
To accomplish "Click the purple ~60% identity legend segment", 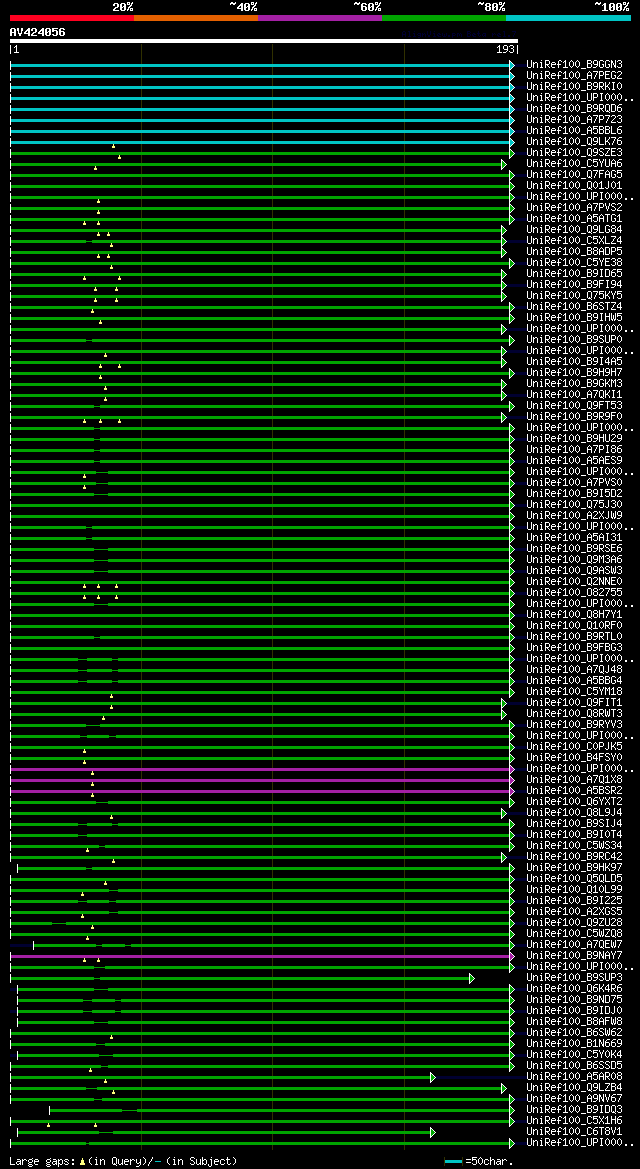I will tap(320, 17).
